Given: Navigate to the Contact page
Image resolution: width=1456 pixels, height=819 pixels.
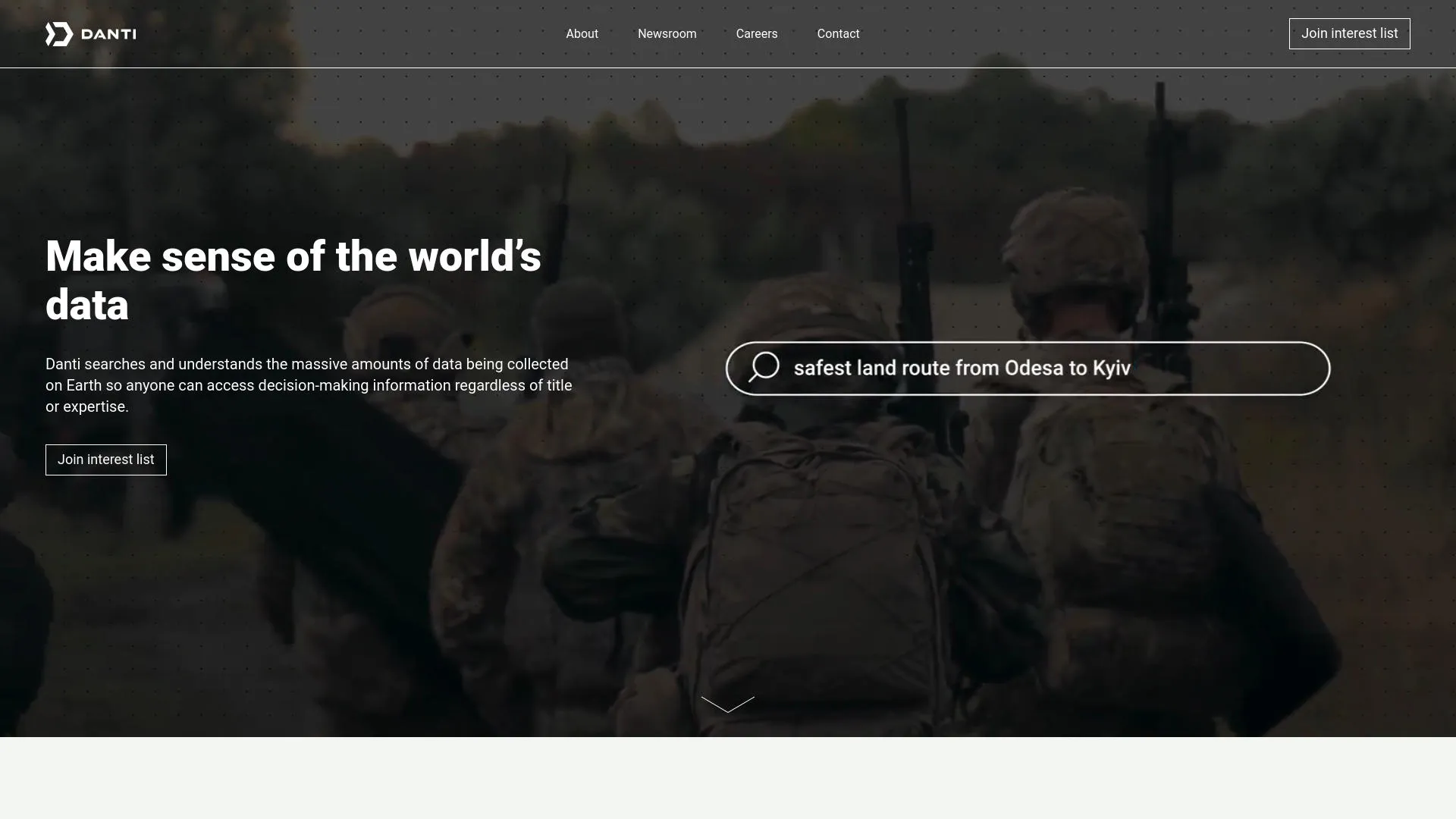Looking at the screenshot, I should (838, 34).
